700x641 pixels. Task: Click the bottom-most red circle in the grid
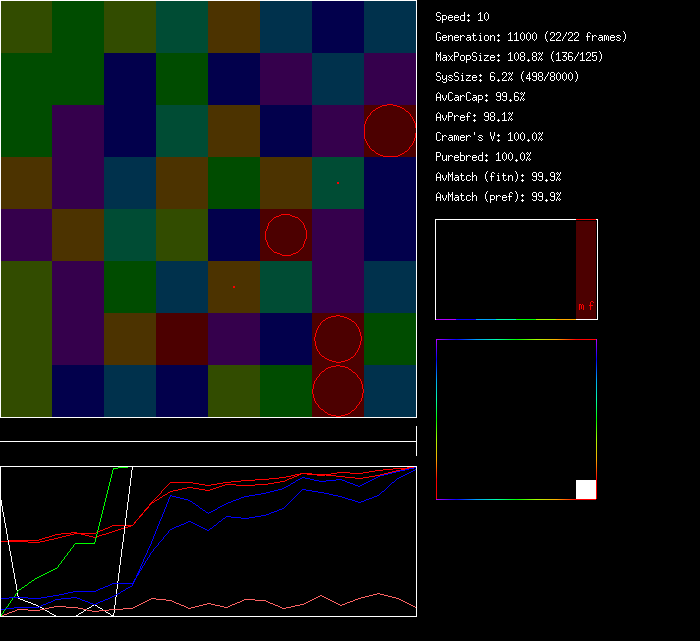click(x=338, y=391)
